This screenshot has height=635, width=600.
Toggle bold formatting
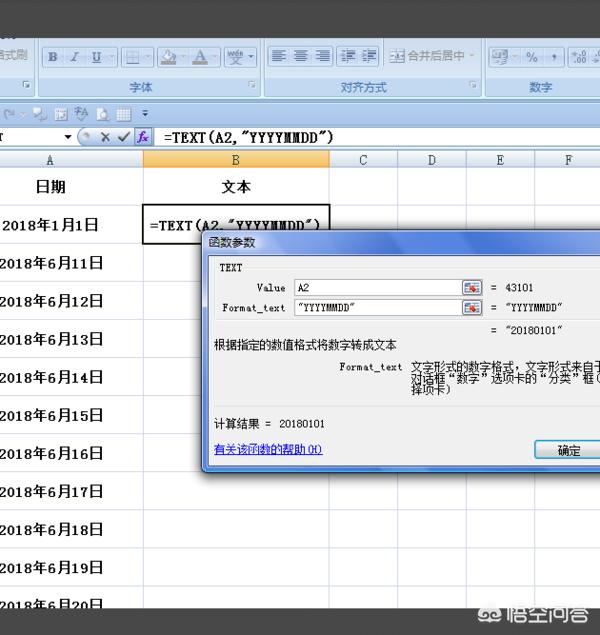(52, 57)
